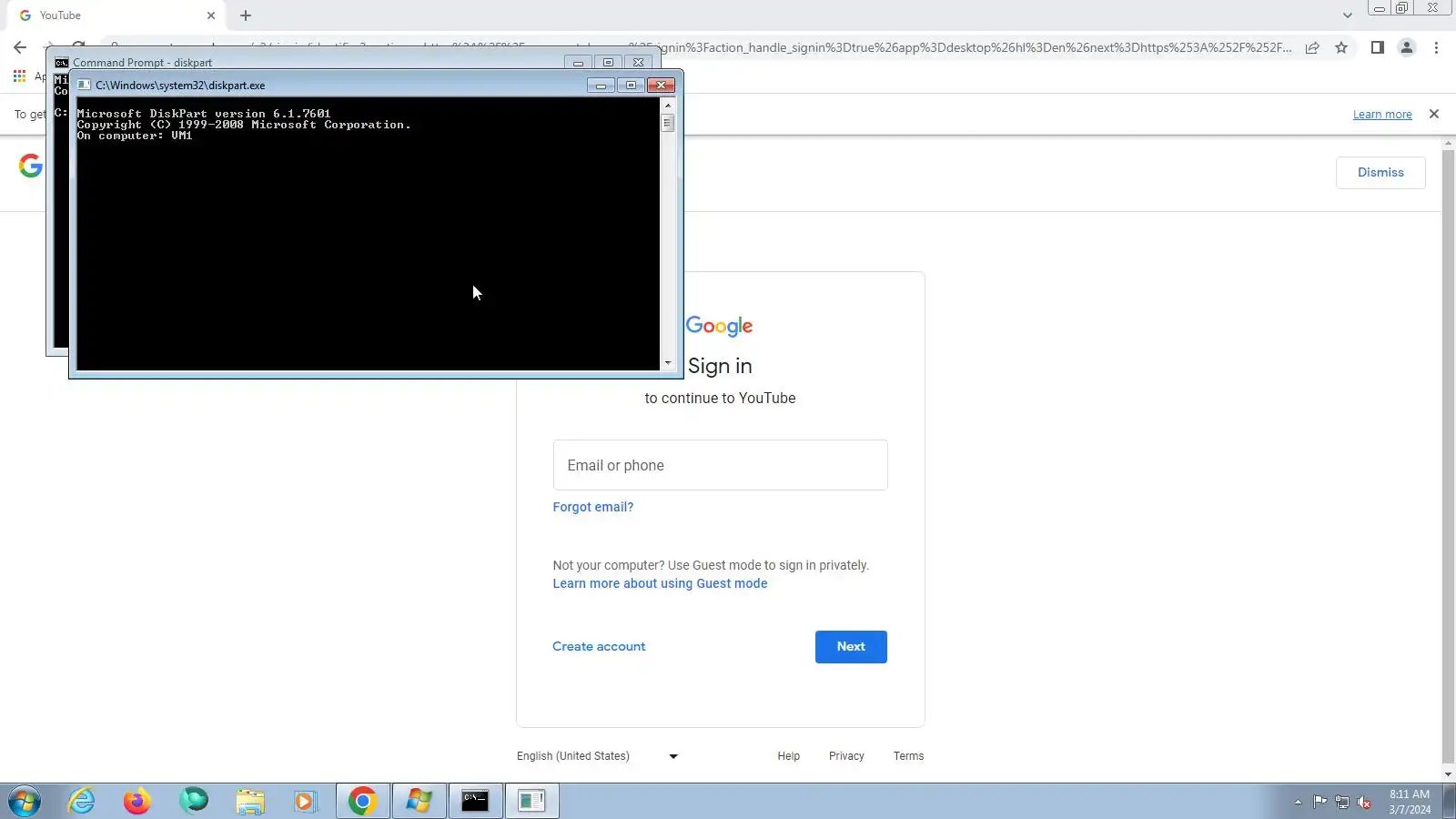The image size is (1456, 819).
Task: Select the diskpart taskbar button
Action: pyautogui.click(x=531, y=801)
